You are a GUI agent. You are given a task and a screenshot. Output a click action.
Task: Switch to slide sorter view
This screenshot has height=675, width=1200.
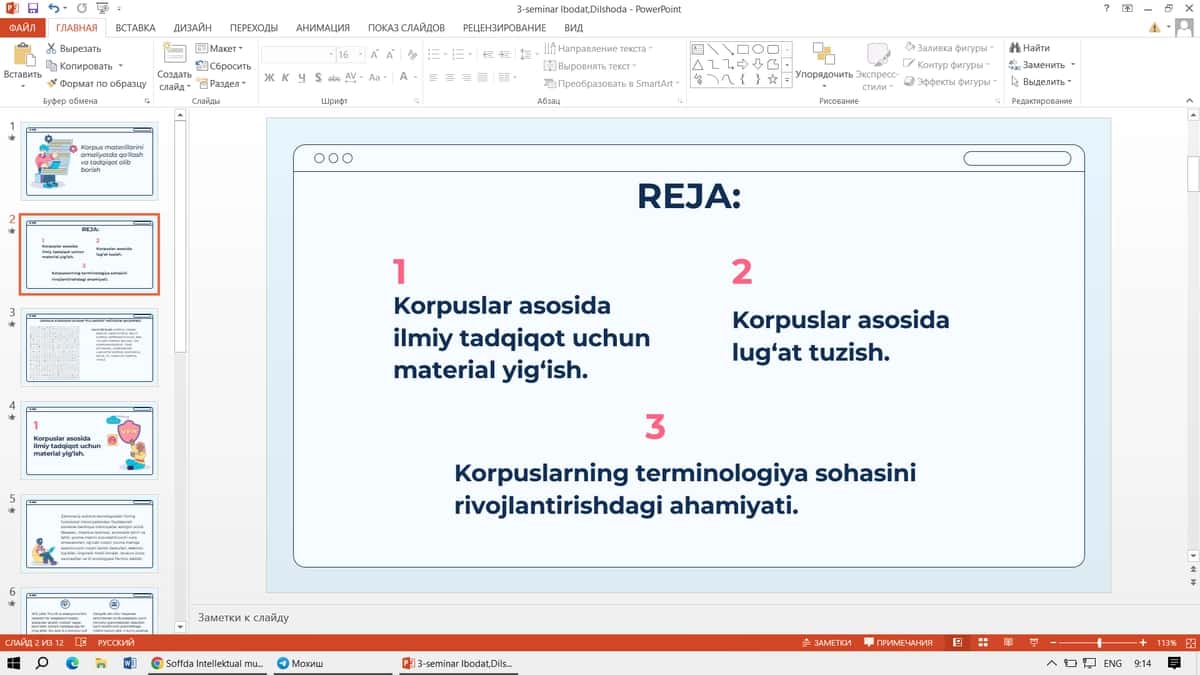pos(982,642)
